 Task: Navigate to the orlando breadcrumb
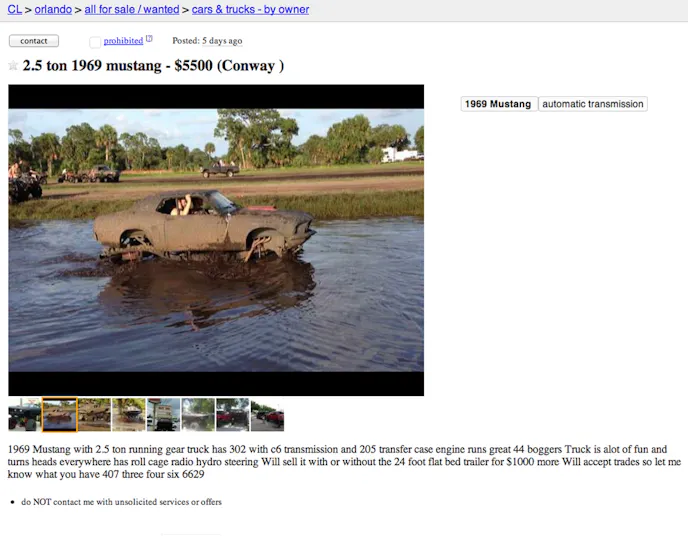coord(53,9)
